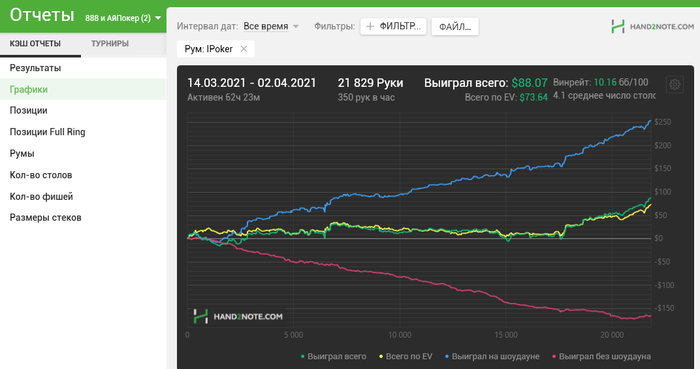This screenshot has height=369, width=700.
Task: Click Активен 62ч 23м text
Action: pyautogui.click(x=223, y=97)
